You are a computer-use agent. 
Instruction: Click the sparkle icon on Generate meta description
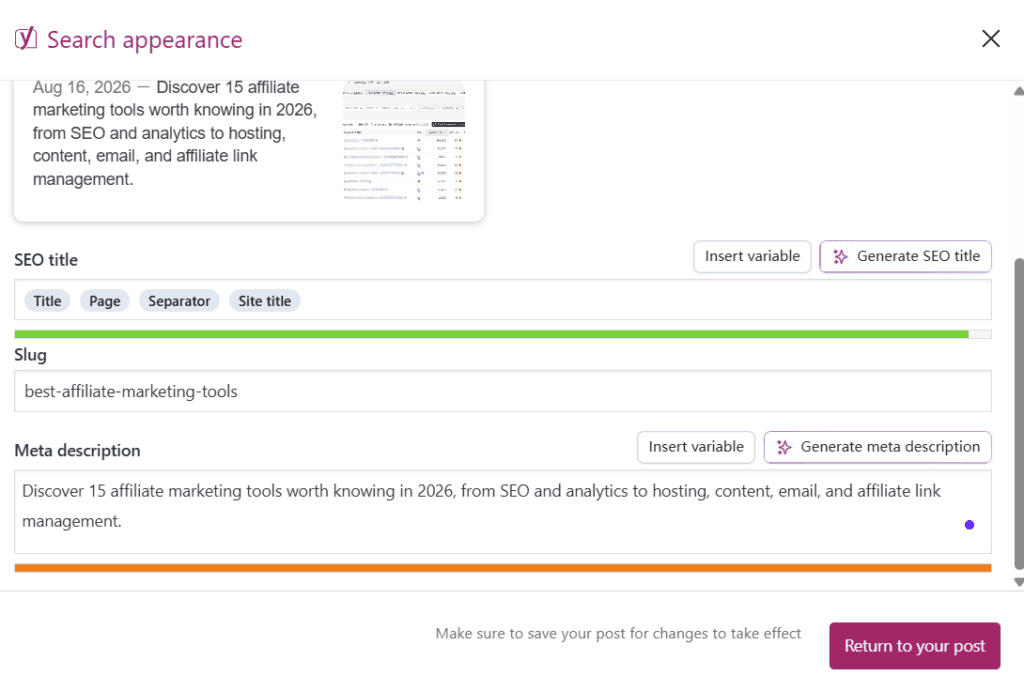coord(784,447)
